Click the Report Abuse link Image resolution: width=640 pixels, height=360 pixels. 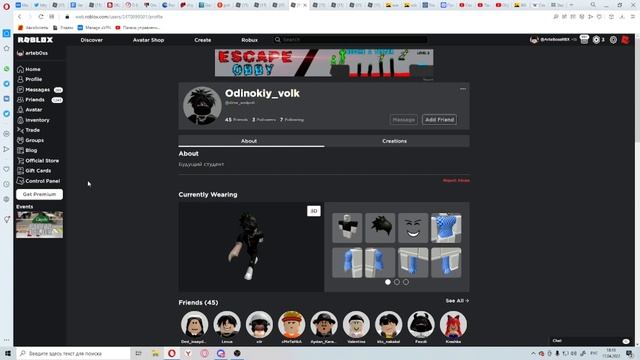click(456, 180)
